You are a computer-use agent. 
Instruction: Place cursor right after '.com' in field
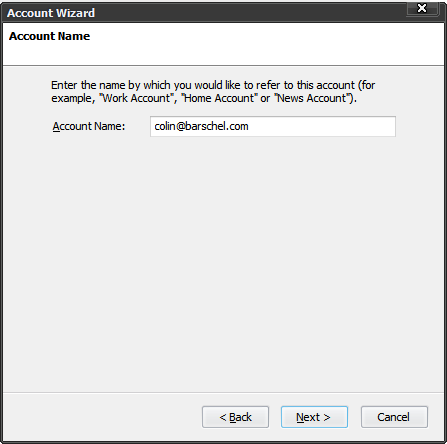(x=249, y=126)
